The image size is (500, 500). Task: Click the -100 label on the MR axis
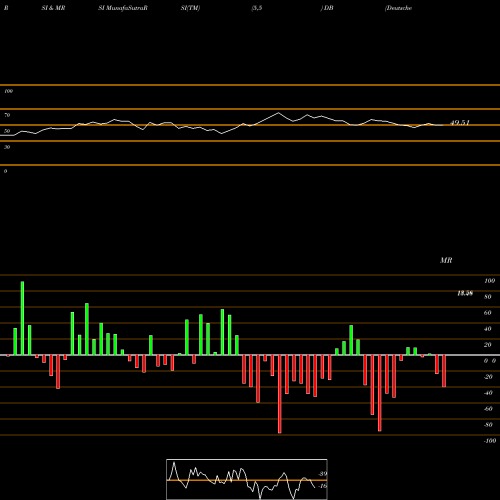(x=489, y=441)
